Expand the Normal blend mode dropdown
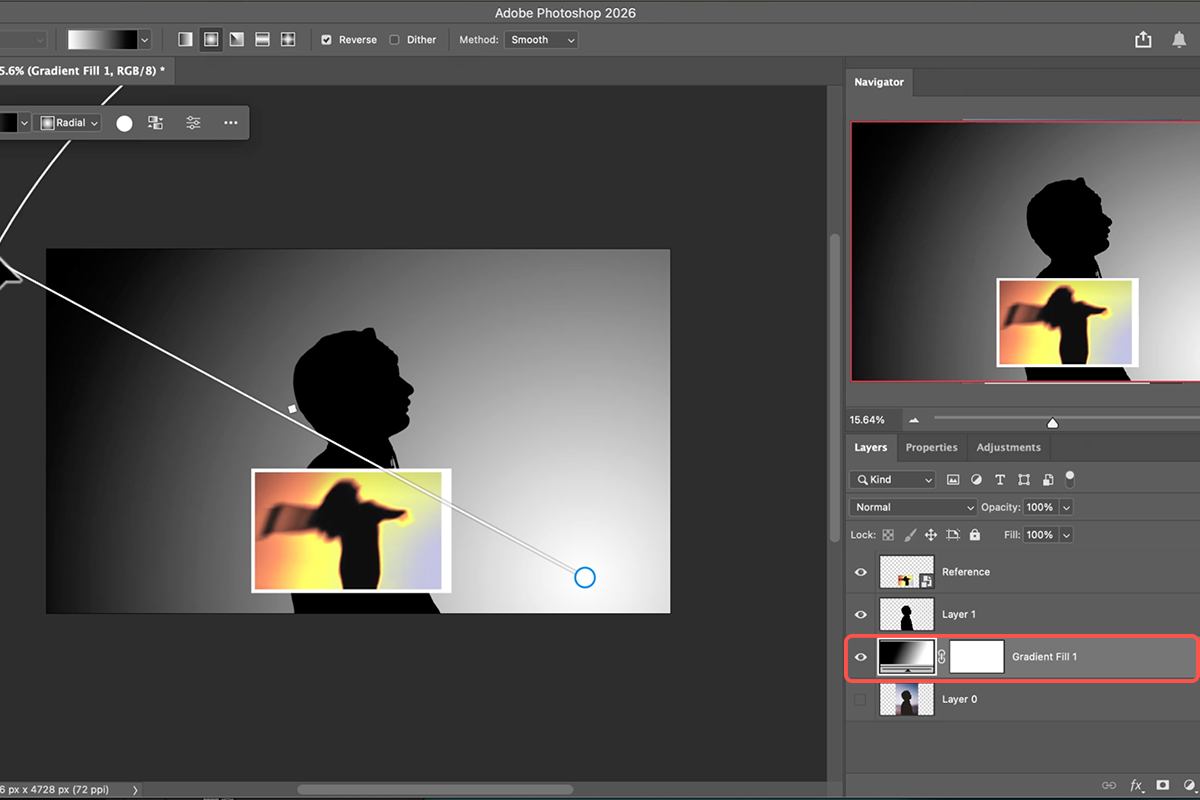 pos(912,507)
